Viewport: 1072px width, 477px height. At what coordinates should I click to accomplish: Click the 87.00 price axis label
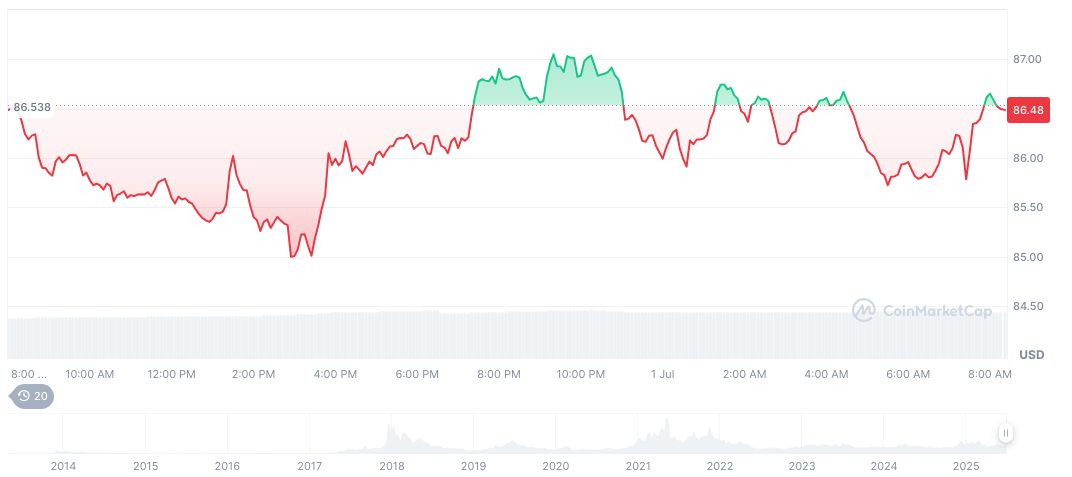1027,60
